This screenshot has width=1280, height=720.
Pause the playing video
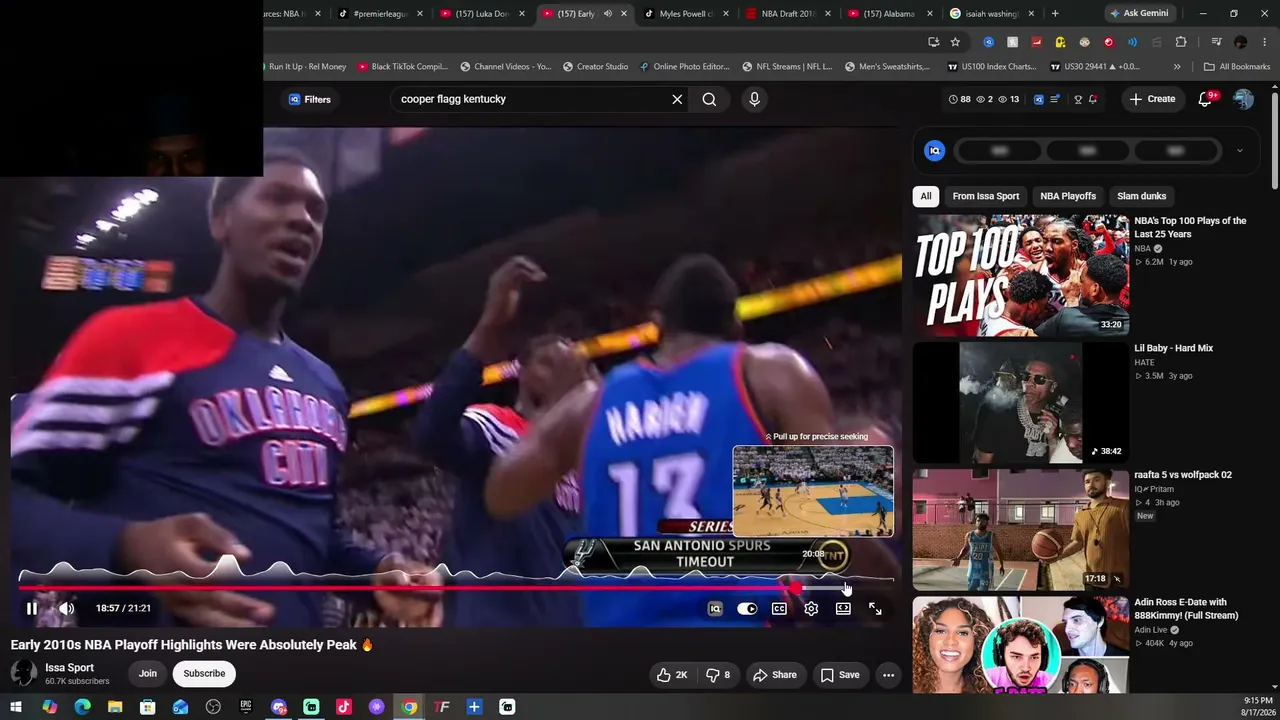pos(32,608)
